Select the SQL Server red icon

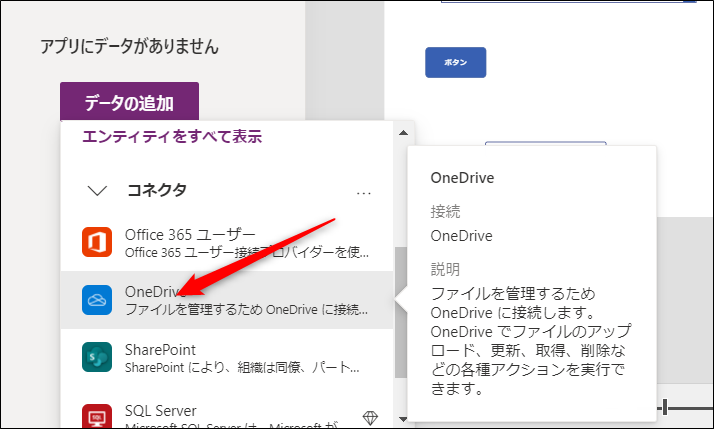click(97, 416)
